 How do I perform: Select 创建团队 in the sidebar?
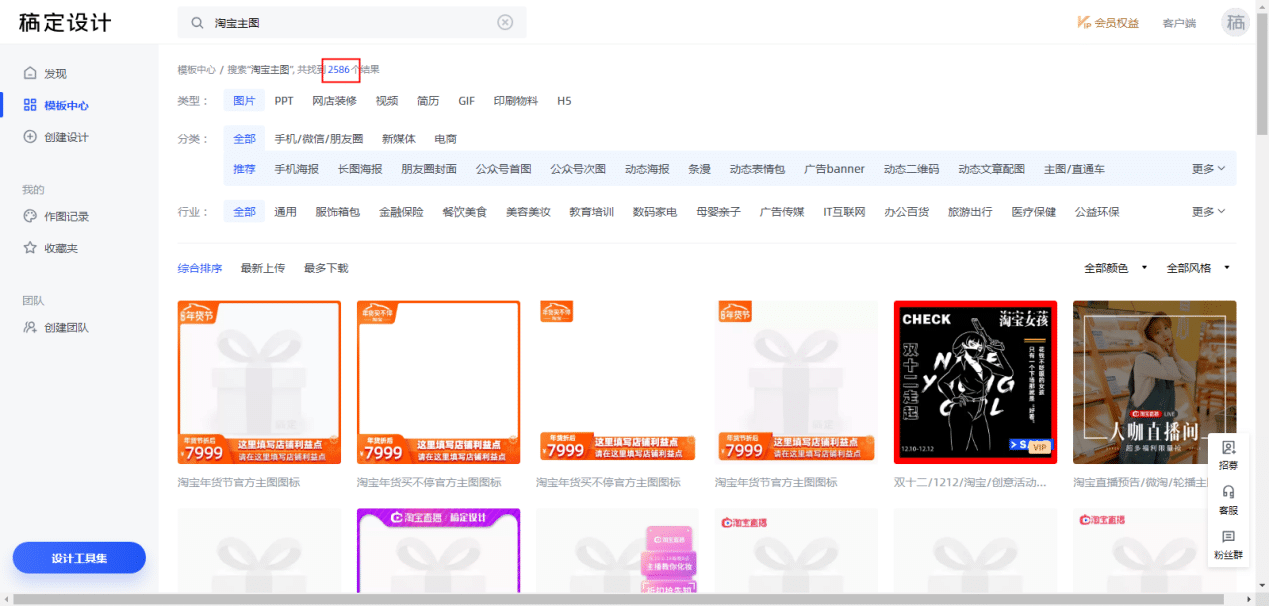(x=56, y=327)
